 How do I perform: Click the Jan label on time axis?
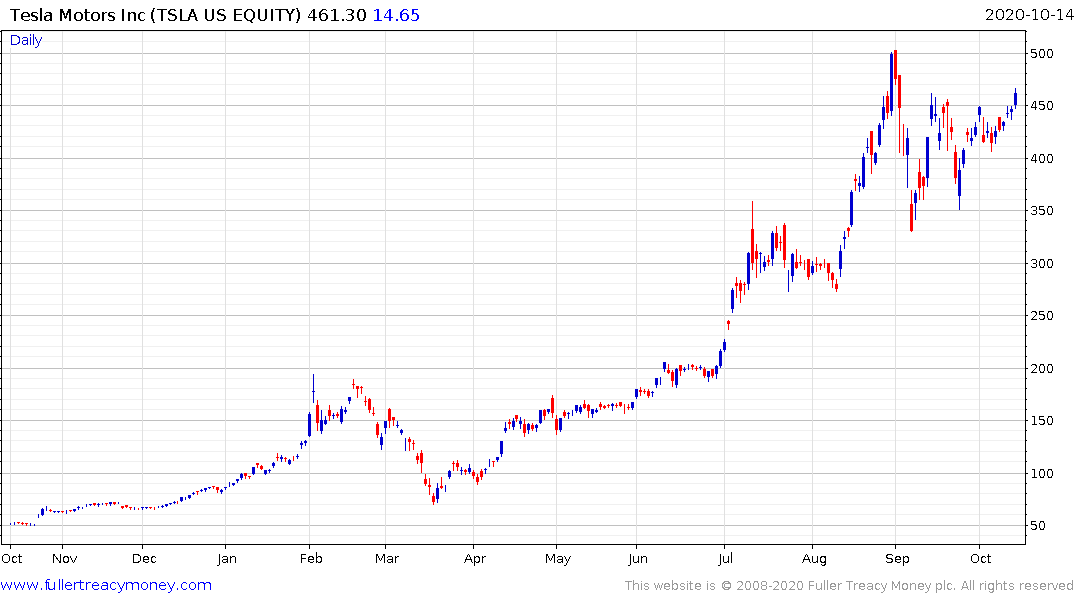pos(227,558)
